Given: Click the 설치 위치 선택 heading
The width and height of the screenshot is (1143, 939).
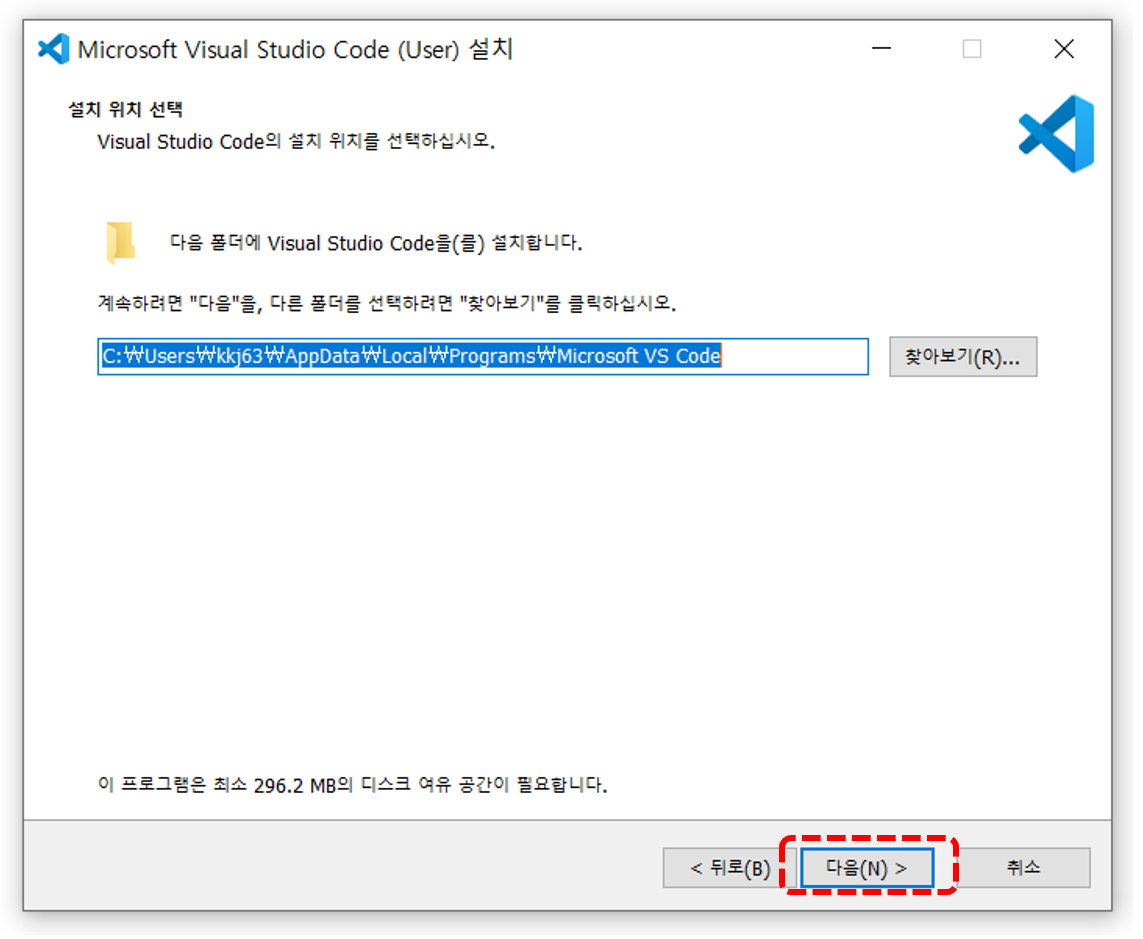Looking at the screenshot, I should click(x=126, y=111).
